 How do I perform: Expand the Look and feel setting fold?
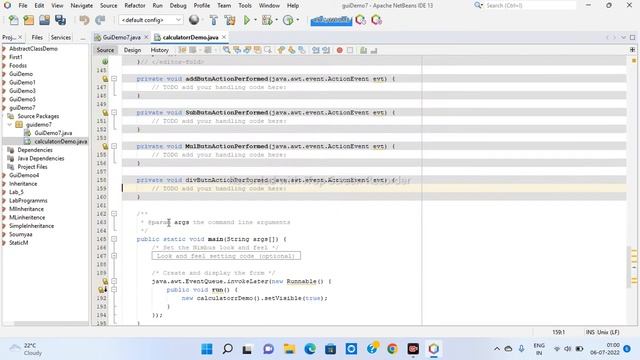click(114, 256)
